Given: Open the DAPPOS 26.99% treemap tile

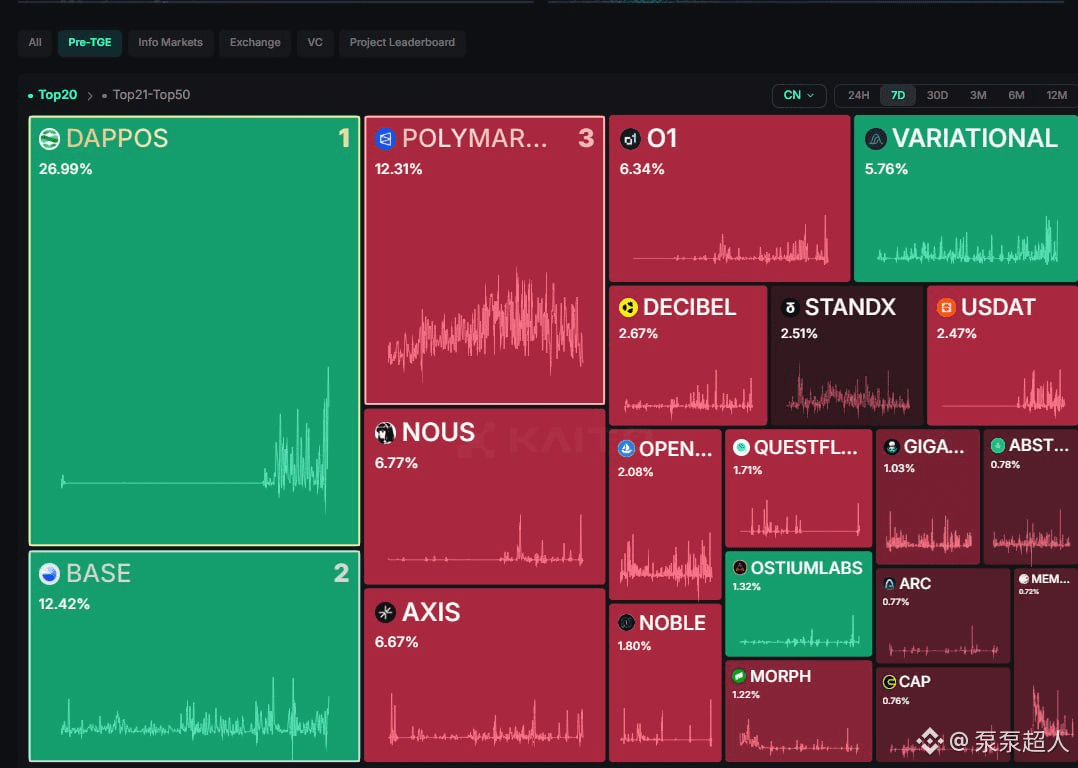Looking at the screenshot, I should pos(195,331).
